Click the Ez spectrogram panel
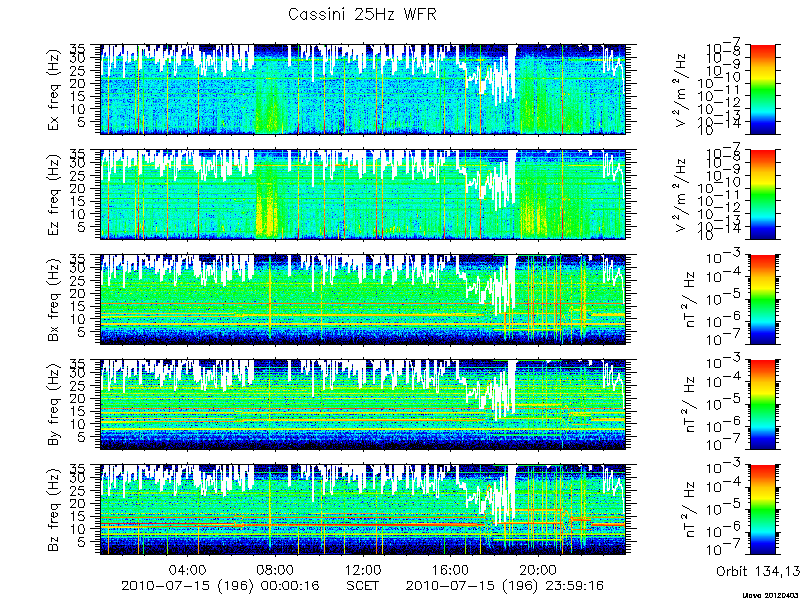 point(363,194)
